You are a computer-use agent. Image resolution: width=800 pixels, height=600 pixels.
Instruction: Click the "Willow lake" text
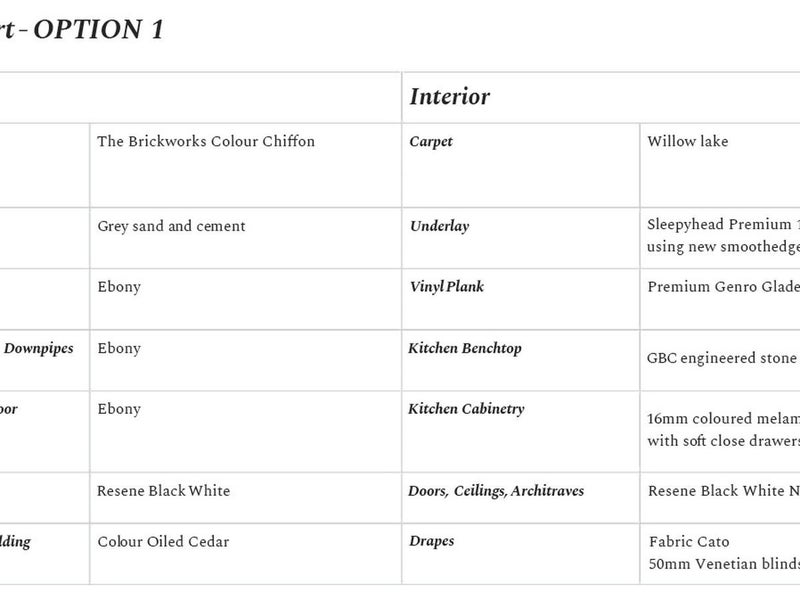[x=688, y=142]
